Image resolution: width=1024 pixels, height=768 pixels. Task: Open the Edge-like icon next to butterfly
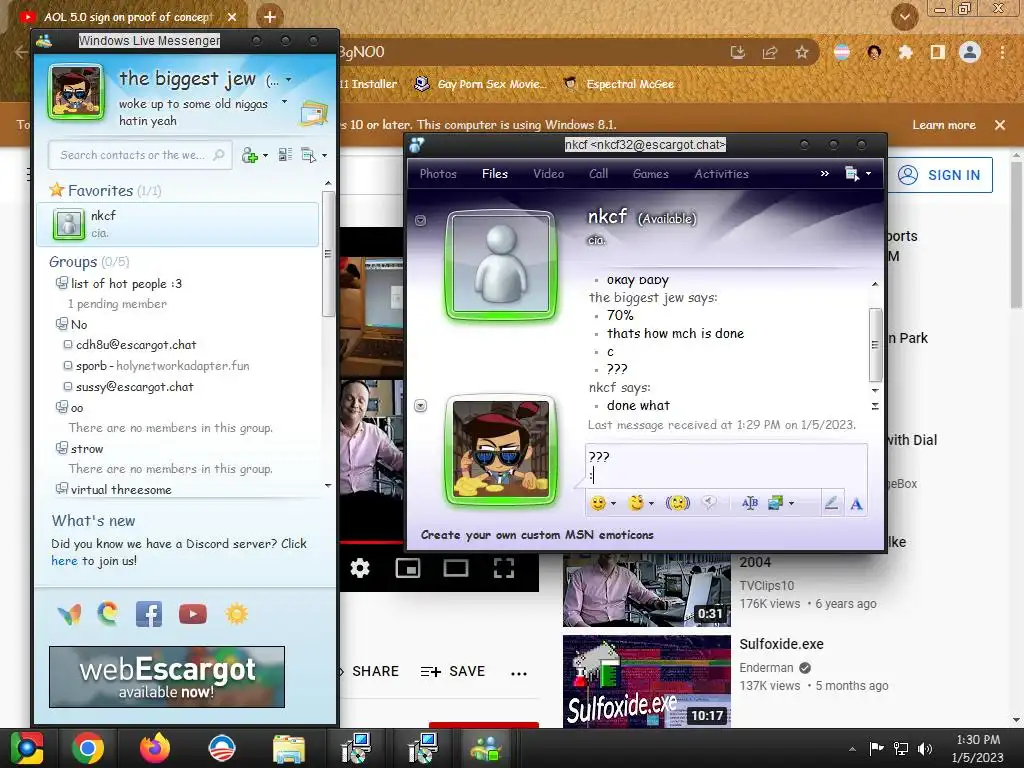[x=108, y=614]
